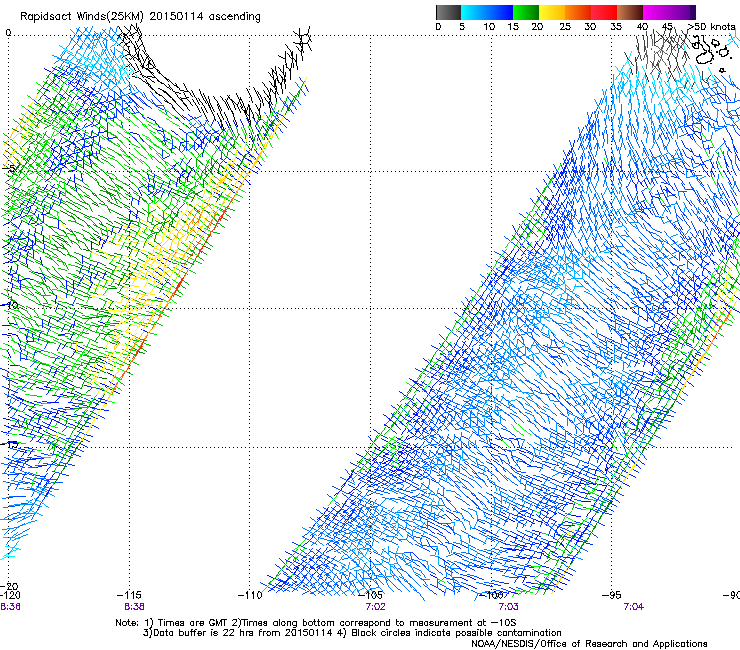Click the '-110' longitude axis label
Image resolution: width=740 pixels, height=650 pixels.
pyautogui.click(x=250, y=595)
